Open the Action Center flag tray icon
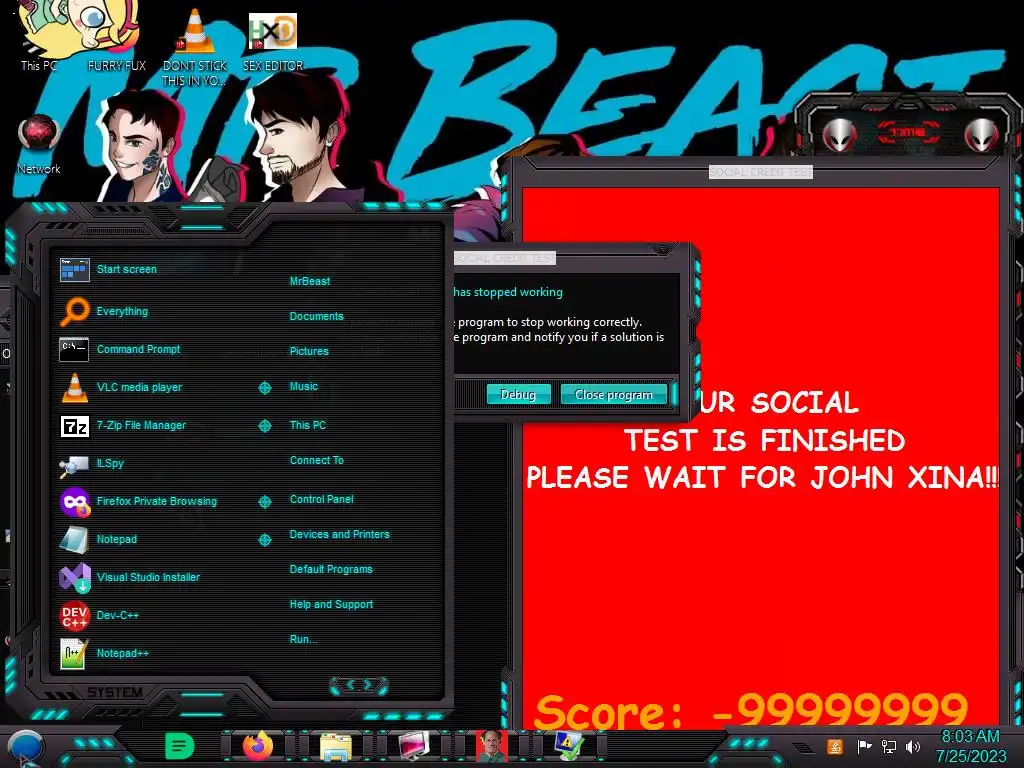 (864, 746)
